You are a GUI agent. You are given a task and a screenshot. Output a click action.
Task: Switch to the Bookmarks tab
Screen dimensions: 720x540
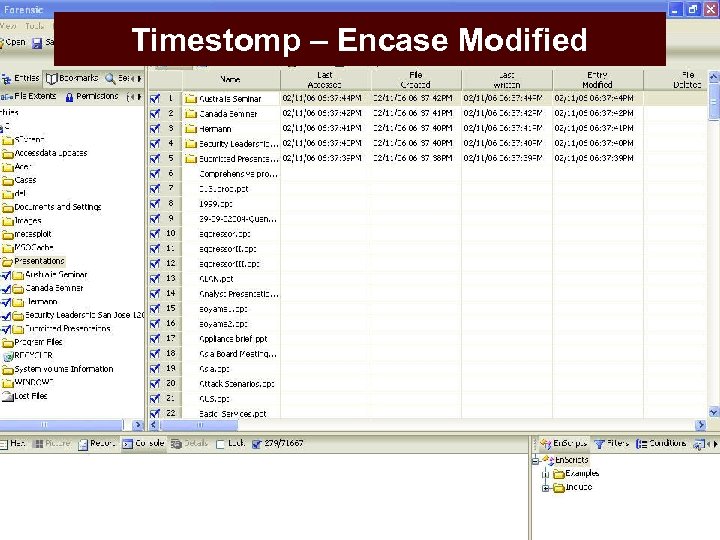[x=73, y=79]
